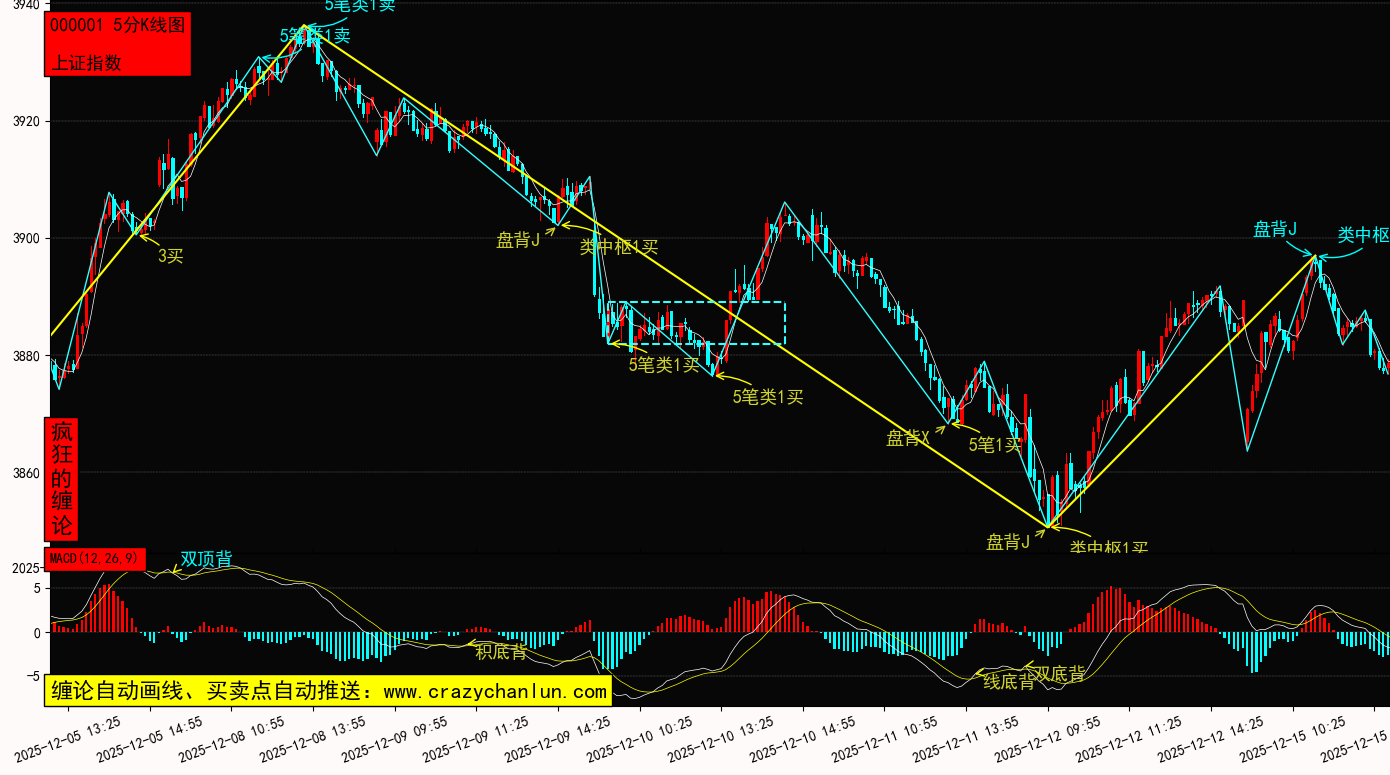Click the 000001 5分K线图 title box

click(x=118, y=26)
